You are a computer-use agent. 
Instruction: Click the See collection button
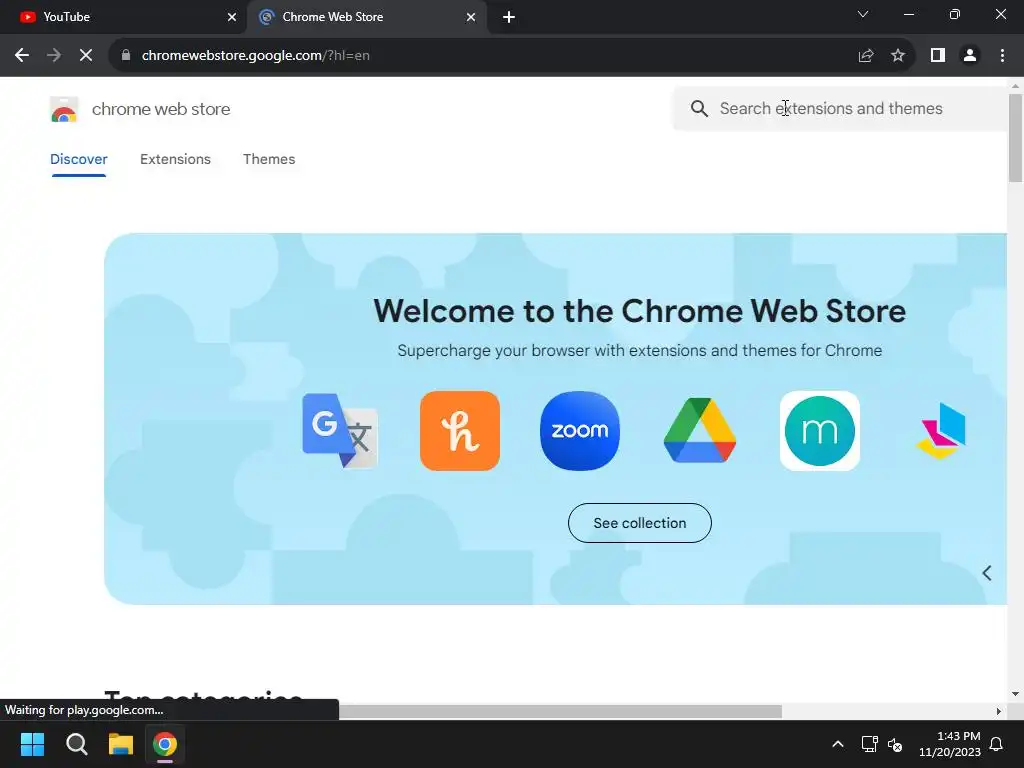coord(639,523)
